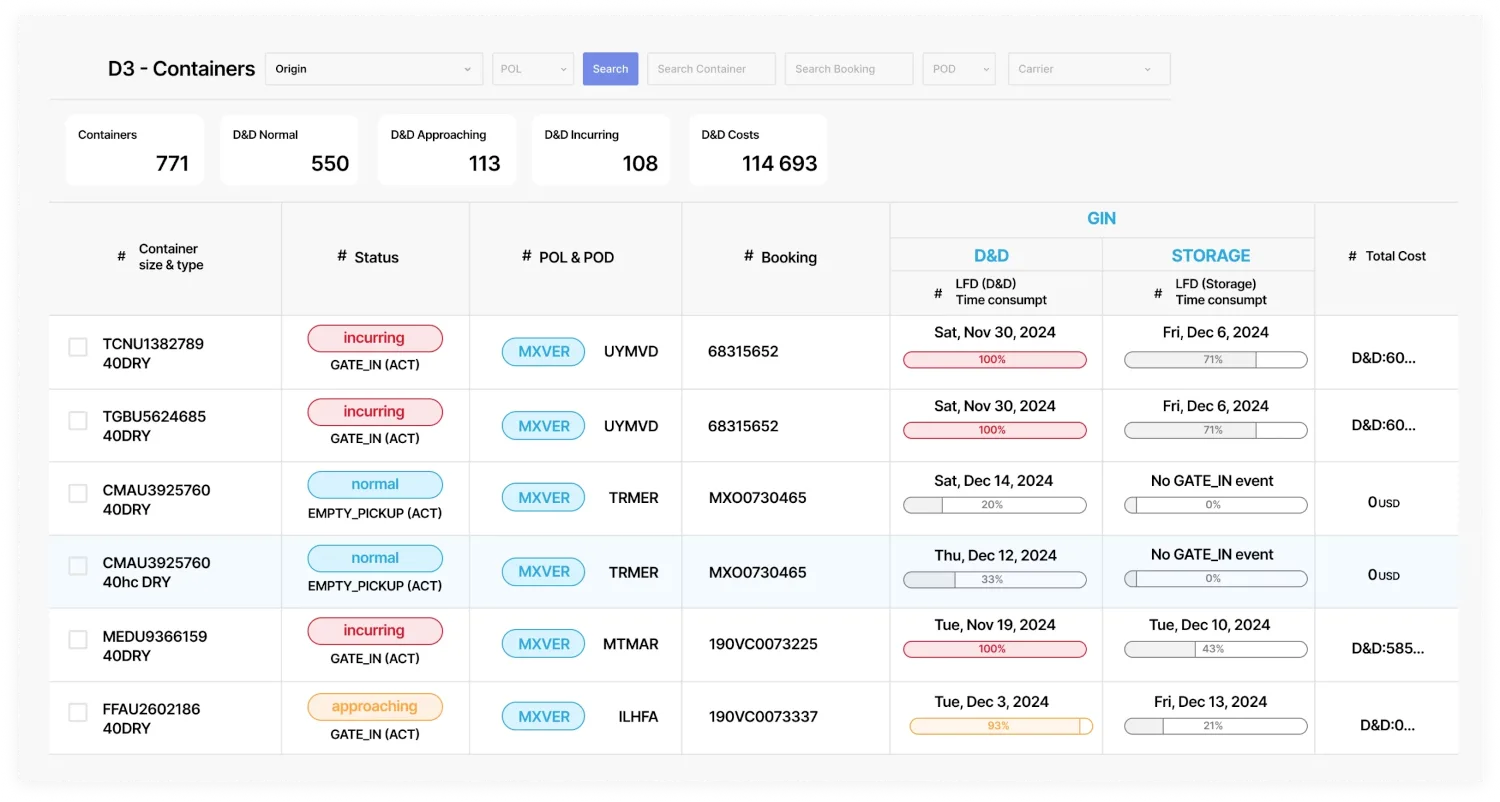Screen dimensions: 1500x802
Task: Click POD code ILHFA
Action: (638, 717)
